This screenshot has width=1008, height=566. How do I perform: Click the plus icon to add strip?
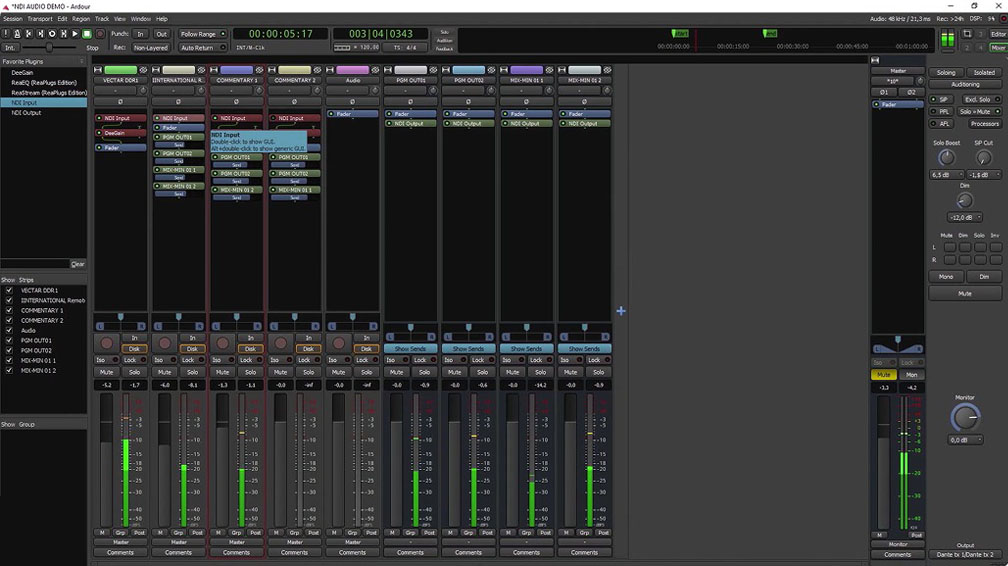click(621, 311)
